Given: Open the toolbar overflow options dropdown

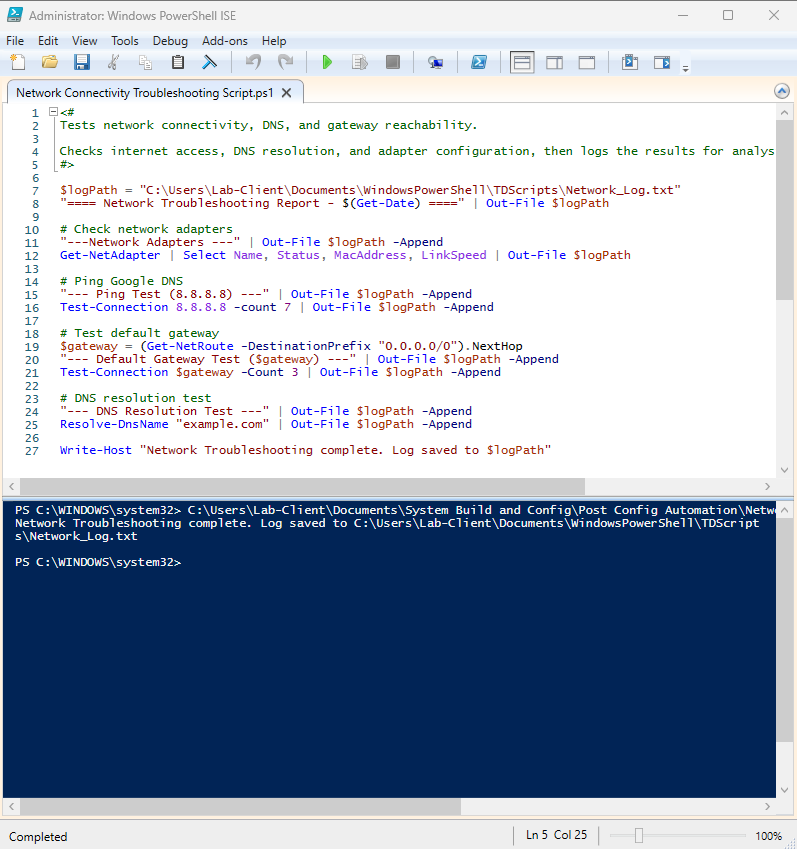Looking at the screenshot, I should point(685,68).
